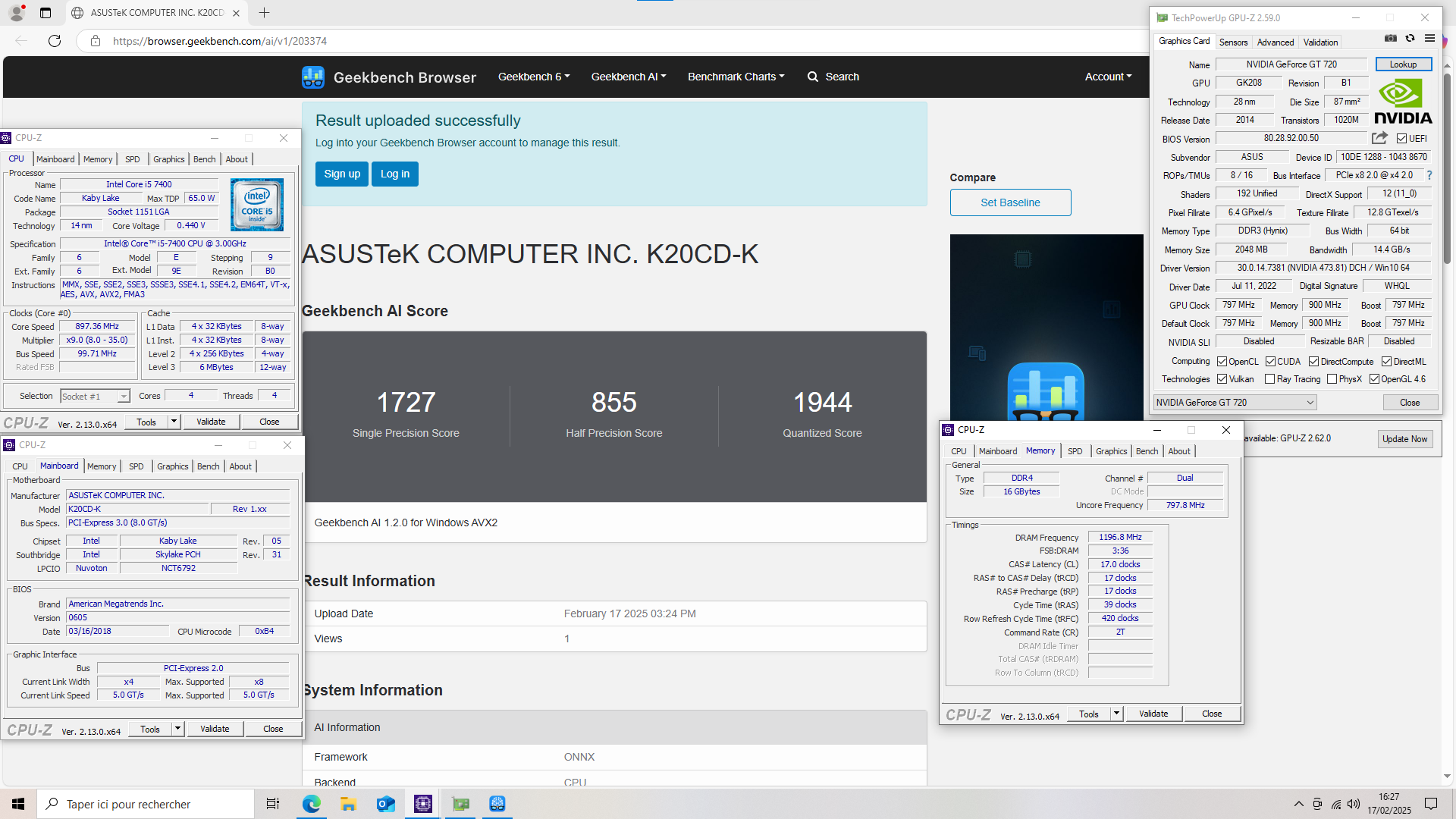Toggle the CUDA checkbox
The height and width of the screenshot is (819, 1456).
point(1270,362)
